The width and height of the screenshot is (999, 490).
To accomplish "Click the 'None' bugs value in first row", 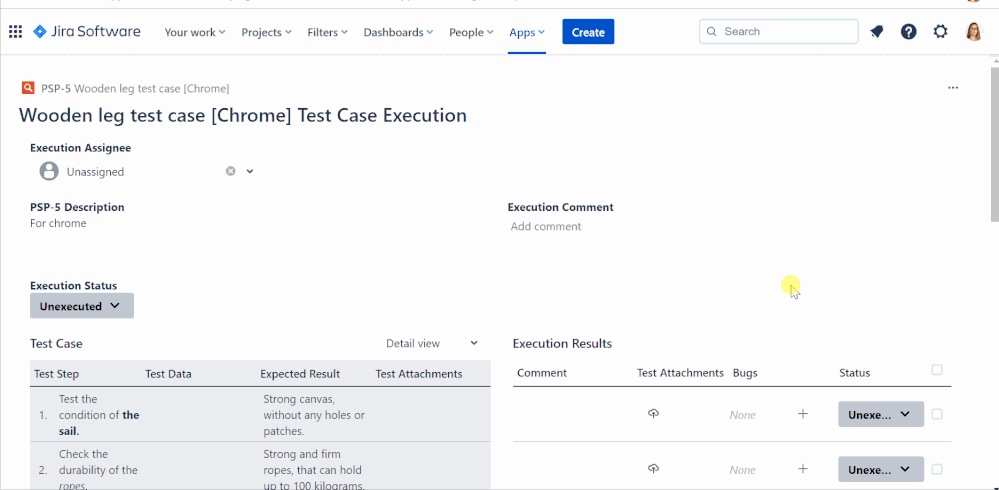I will pos(743,415).
